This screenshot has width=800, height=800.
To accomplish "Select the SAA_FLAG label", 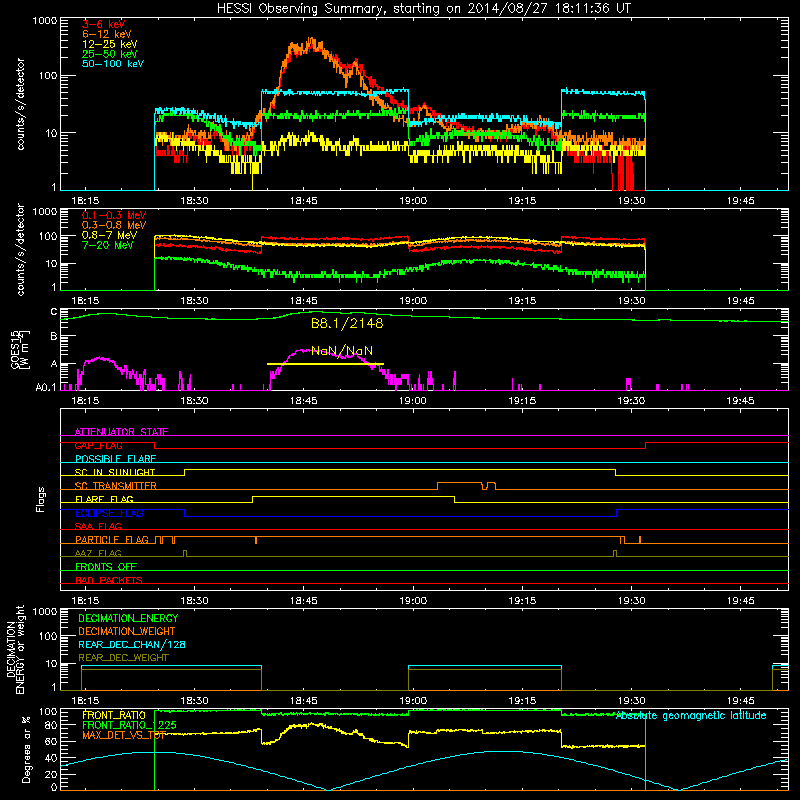I will pyautogui.click(x=98, y=526).
